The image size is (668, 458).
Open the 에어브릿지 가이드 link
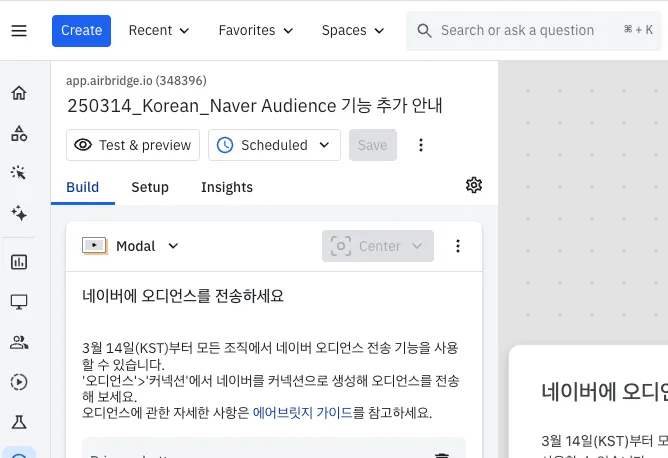click(x=302, y=413)
